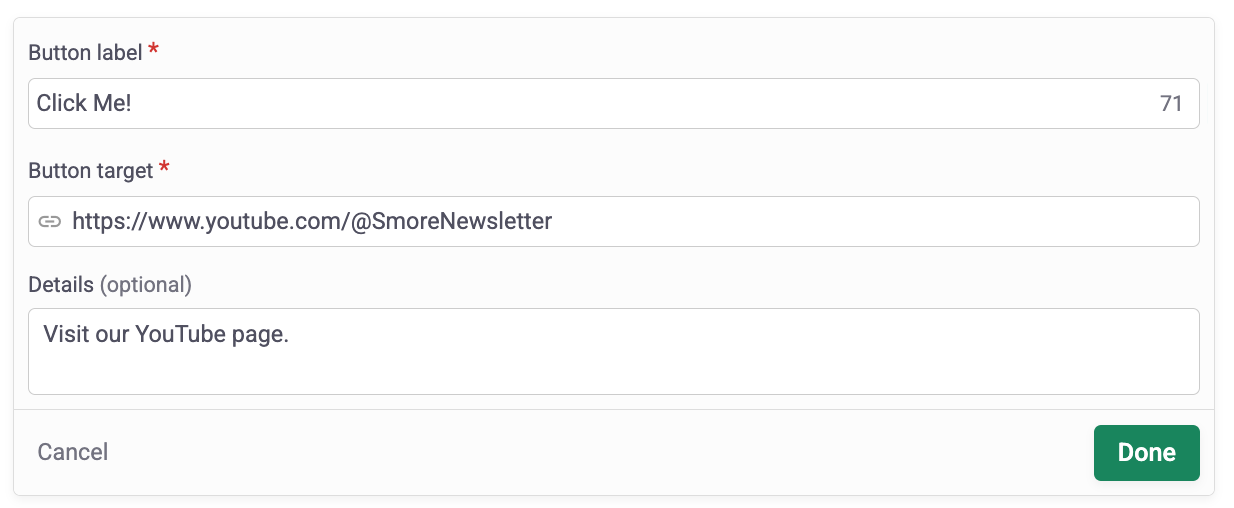
Task: Click the red asterisk beside Button target
Action: pyautogui.click(x=165, y=168)
